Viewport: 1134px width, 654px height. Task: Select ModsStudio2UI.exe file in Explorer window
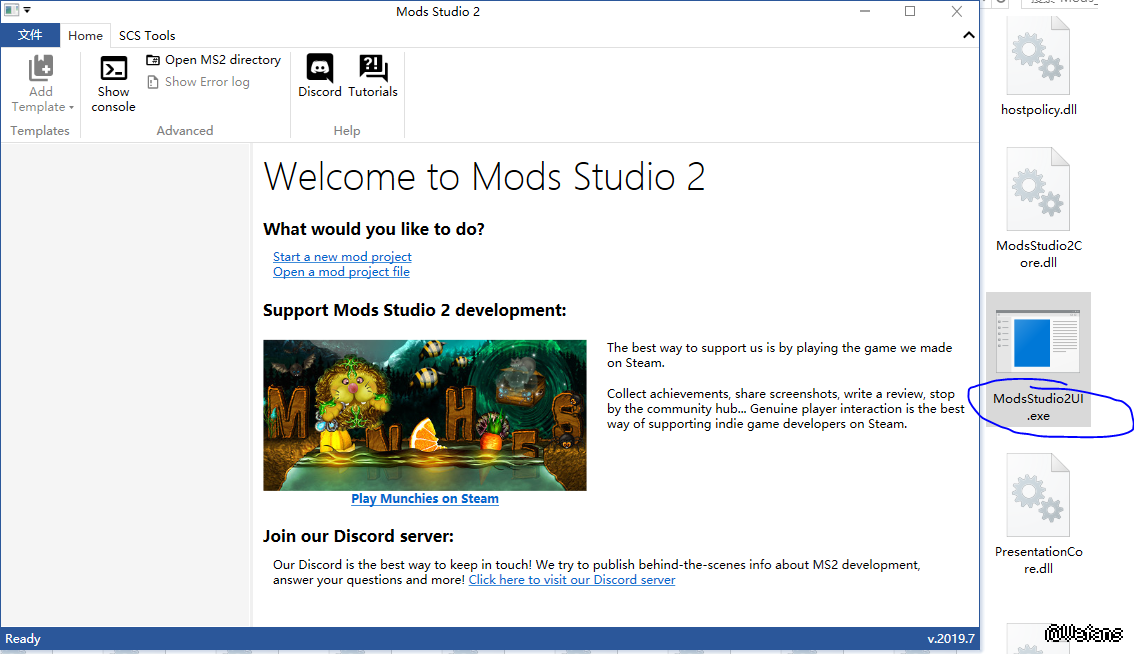(x=1039, y=360)
